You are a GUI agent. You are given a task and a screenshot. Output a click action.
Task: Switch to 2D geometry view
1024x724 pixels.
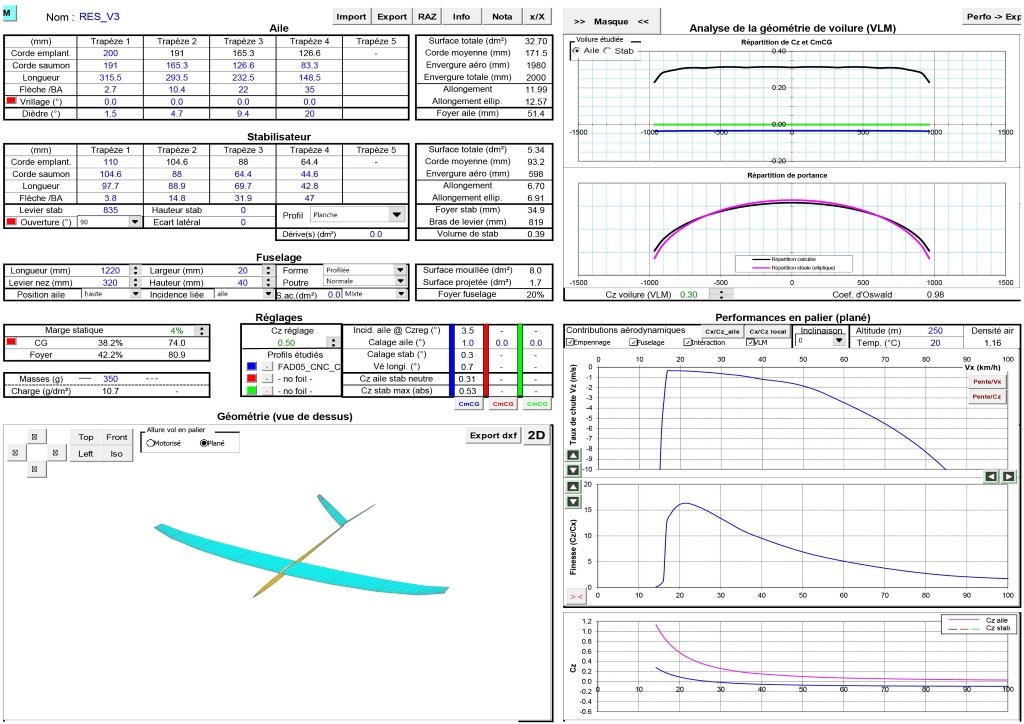pyautogui.click(x=536, y=435)
